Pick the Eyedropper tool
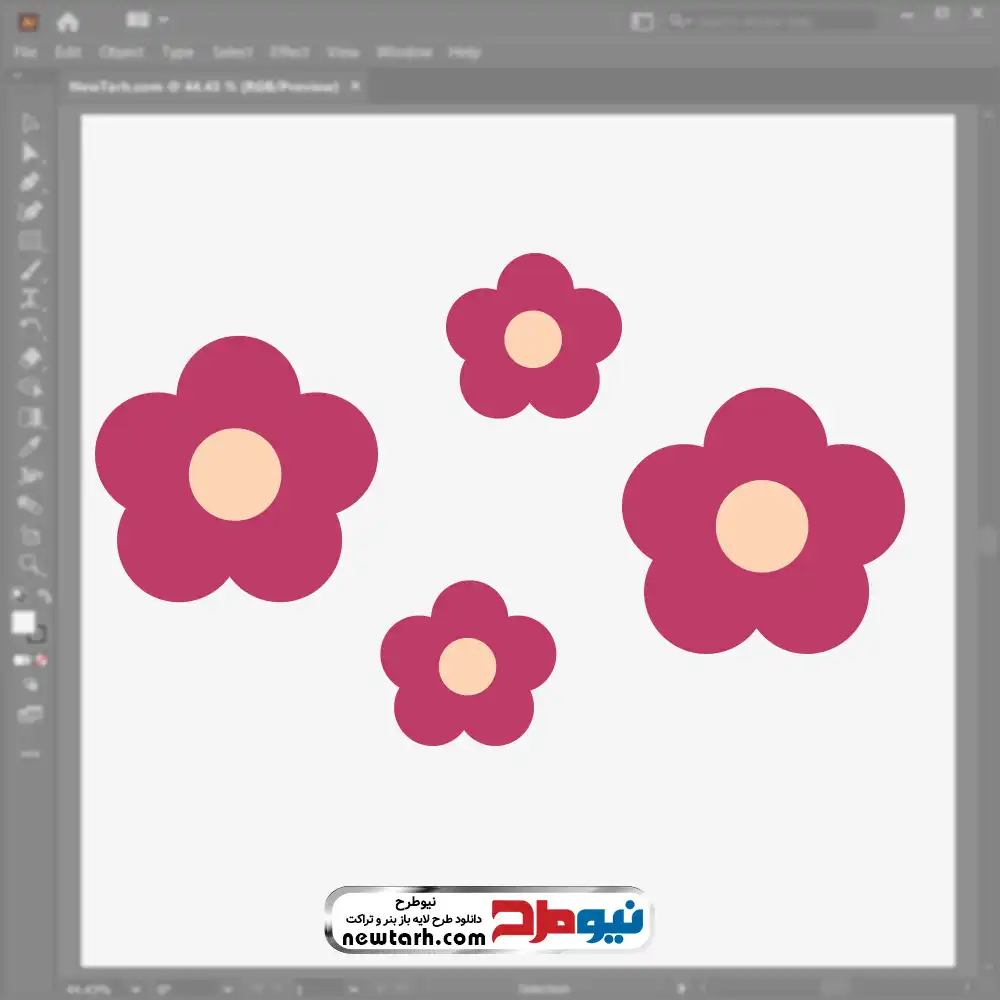 point(30,446)
